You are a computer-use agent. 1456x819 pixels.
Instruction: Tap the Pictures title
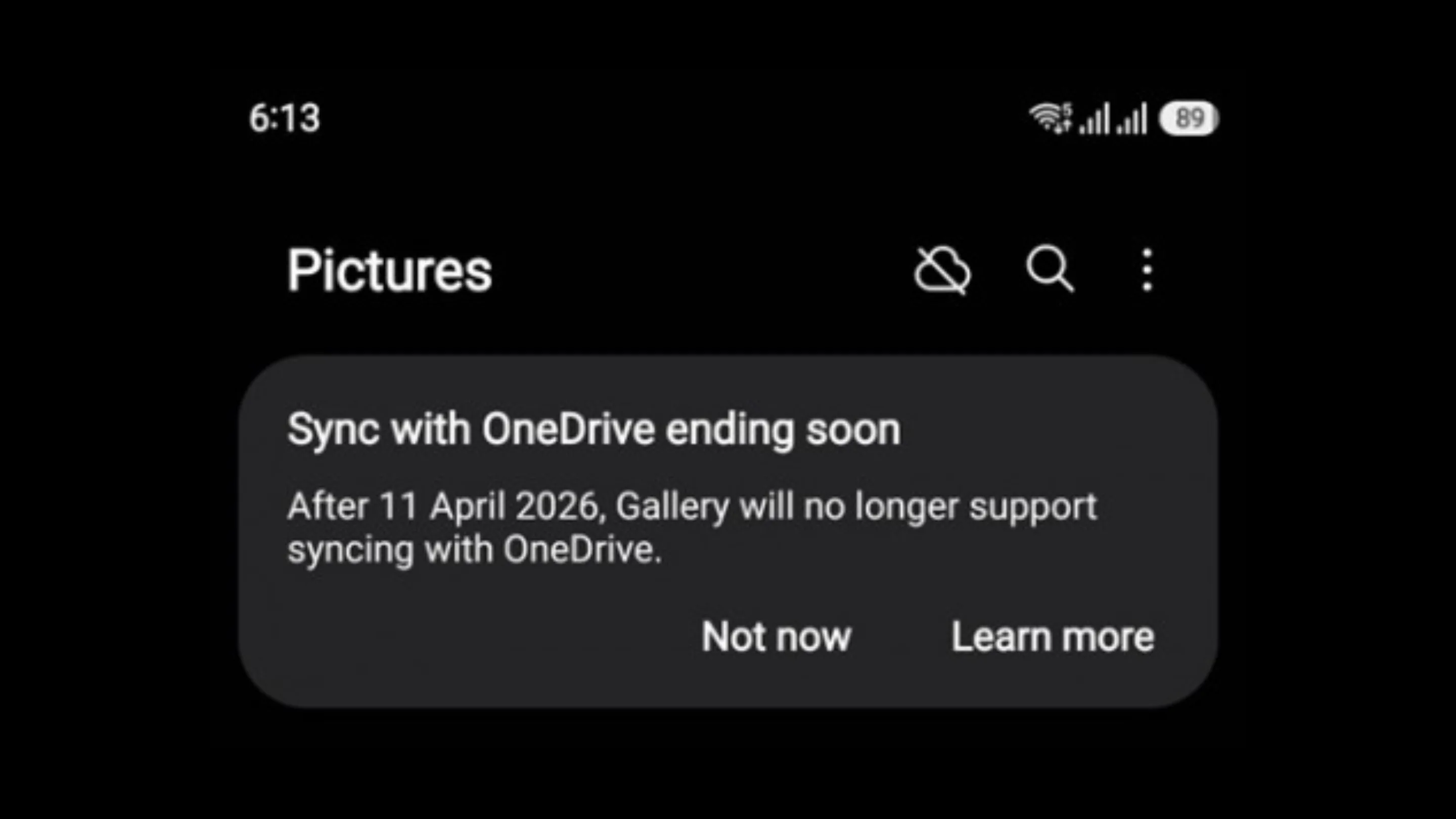coord(389,271)
